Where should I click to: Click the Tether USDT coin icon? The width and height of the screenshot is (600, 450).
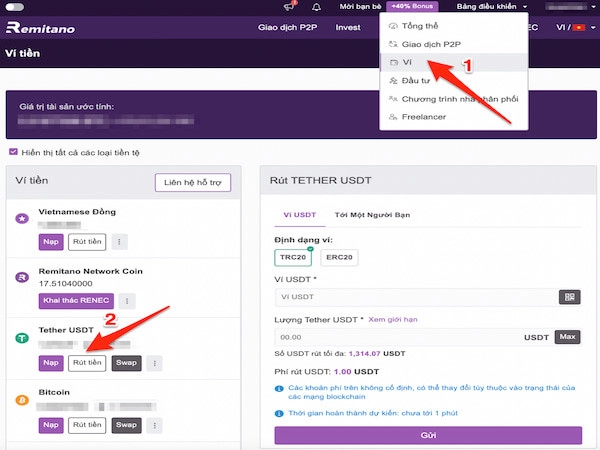click(22, 338)
